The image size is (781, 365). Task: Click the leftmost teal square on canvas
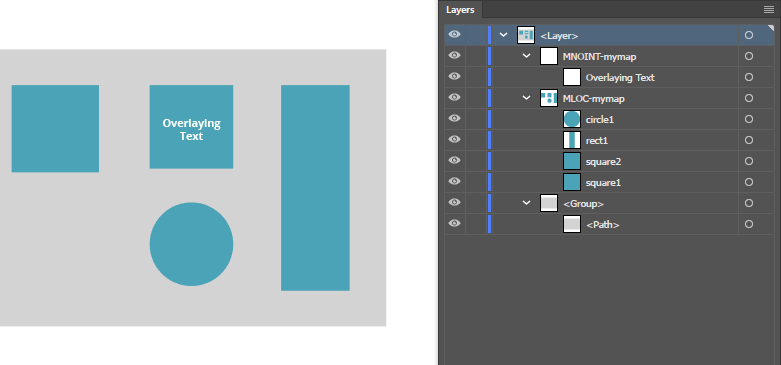[55, 128]
